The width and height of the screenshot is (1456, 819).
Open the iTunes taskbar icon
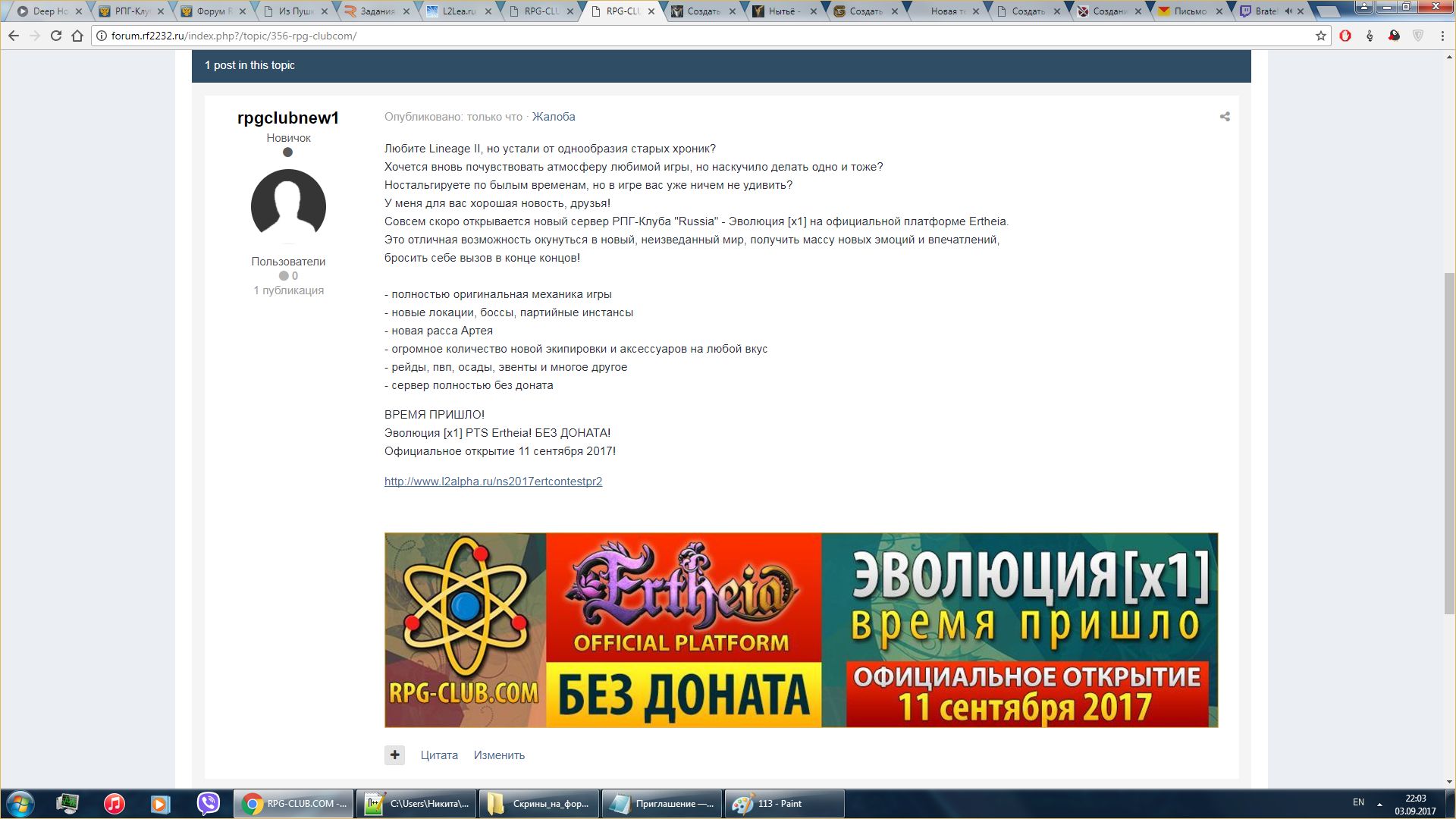(x=115, y=804)
